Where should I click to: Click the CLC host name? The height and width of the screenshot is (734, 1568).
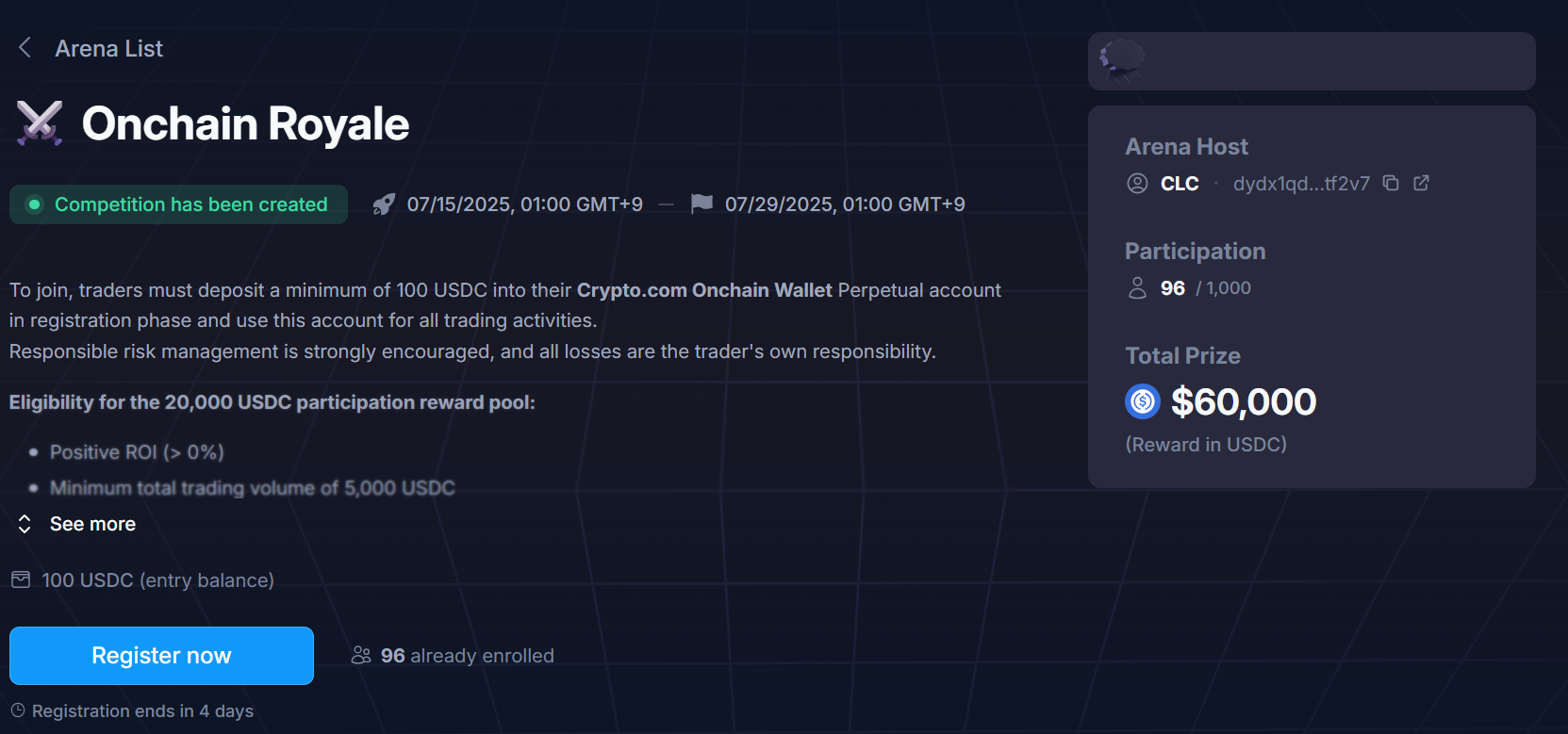[1180, 184]
